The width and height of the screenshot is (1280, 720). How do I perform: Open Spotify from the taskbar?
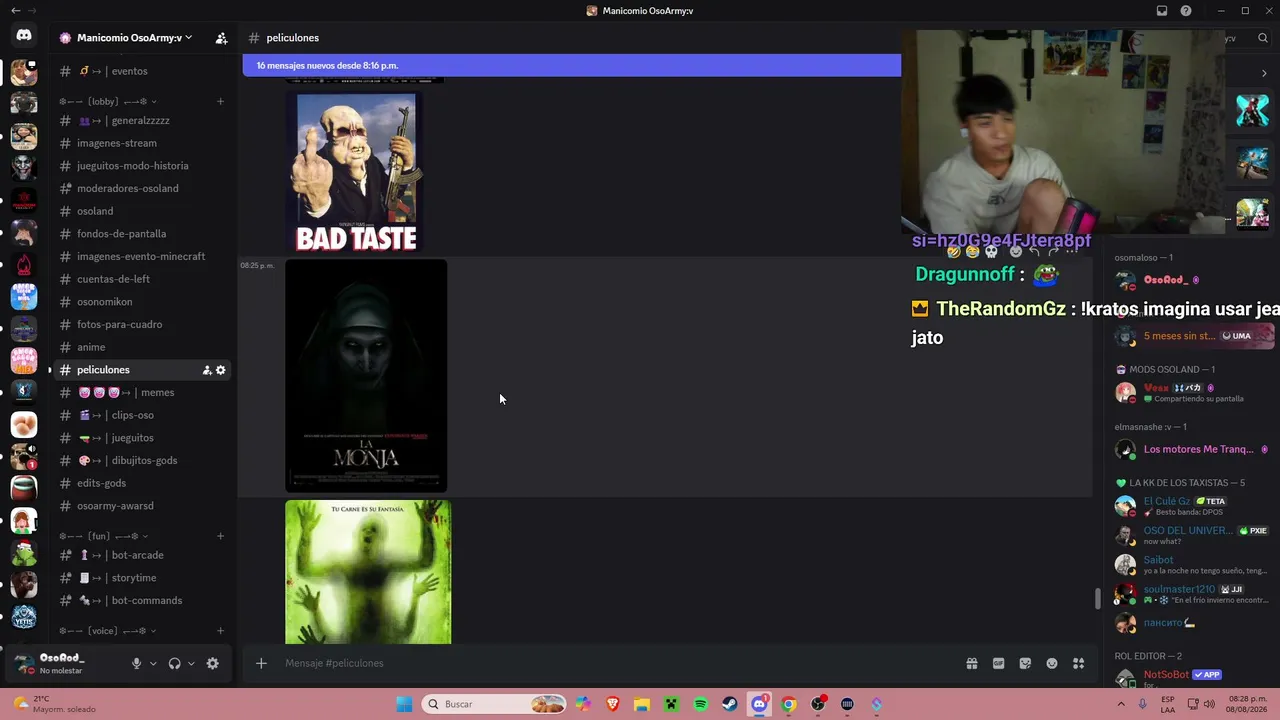(x=700, y=704)
